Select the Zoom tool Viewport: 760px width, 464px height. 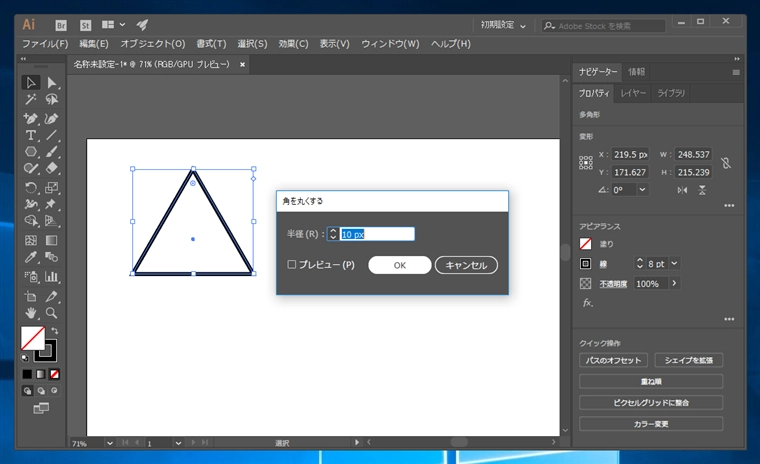(x=51, y=313)
